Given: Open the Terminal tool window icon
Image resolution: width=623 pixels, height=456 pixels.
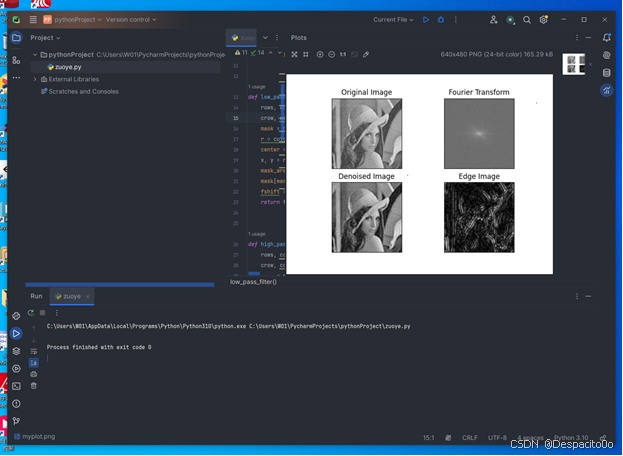Looking at the screenshot, I should coord(16,386).
